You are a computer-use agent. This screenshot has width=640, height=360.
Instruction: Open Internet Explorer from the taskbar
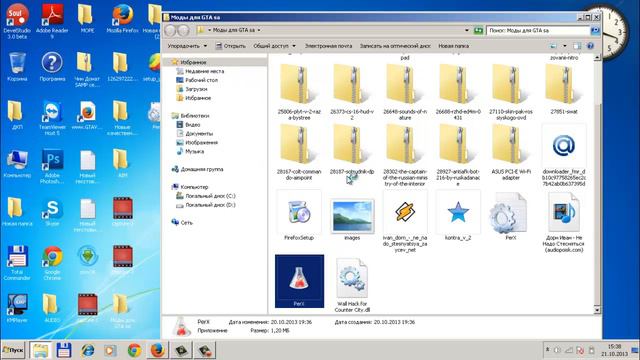click(x=88, y=350)
